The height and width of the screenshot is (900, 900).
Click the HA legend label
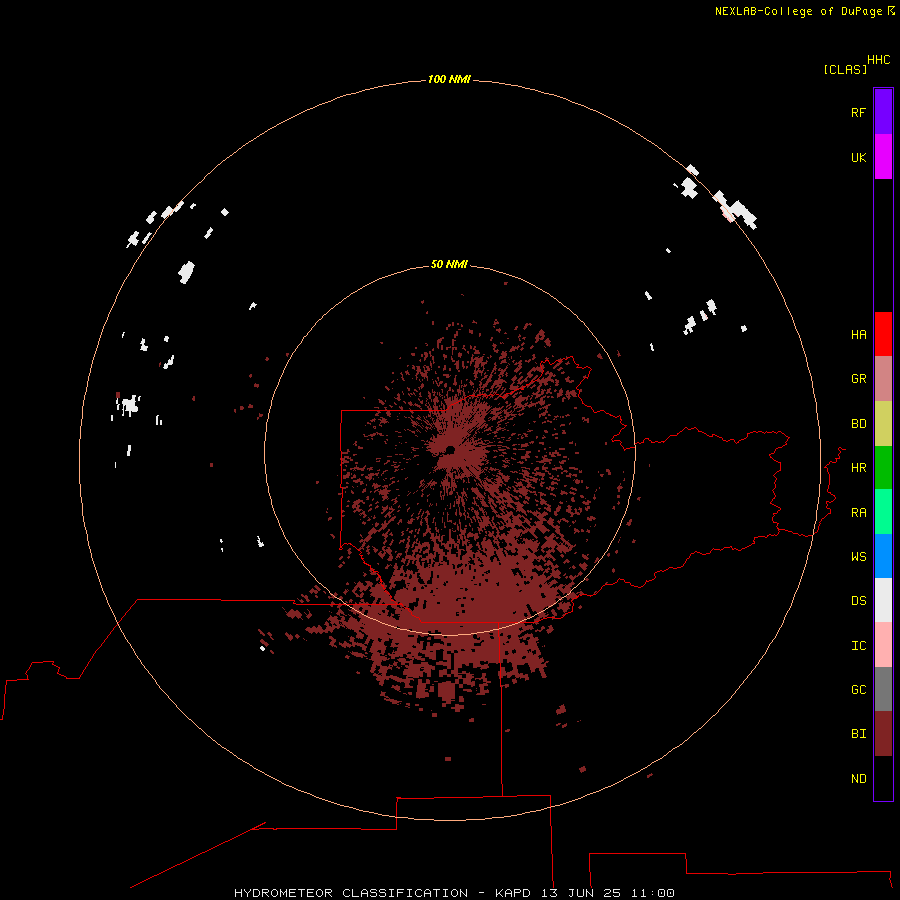(x=858, y=335)
